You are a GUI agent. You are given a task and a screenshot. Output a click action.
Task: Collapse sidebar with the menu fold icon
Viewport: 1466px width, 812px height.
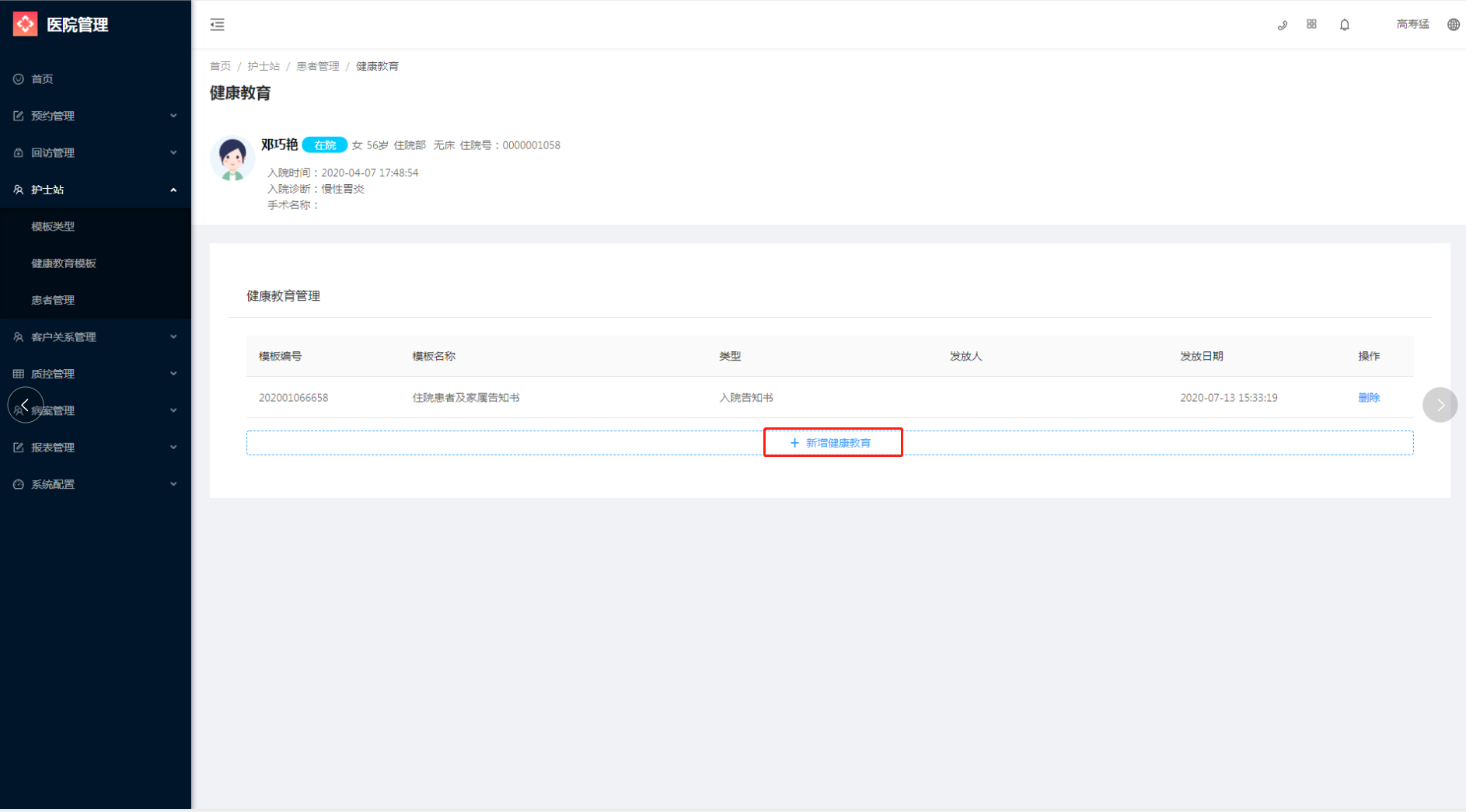click(218, 25)
